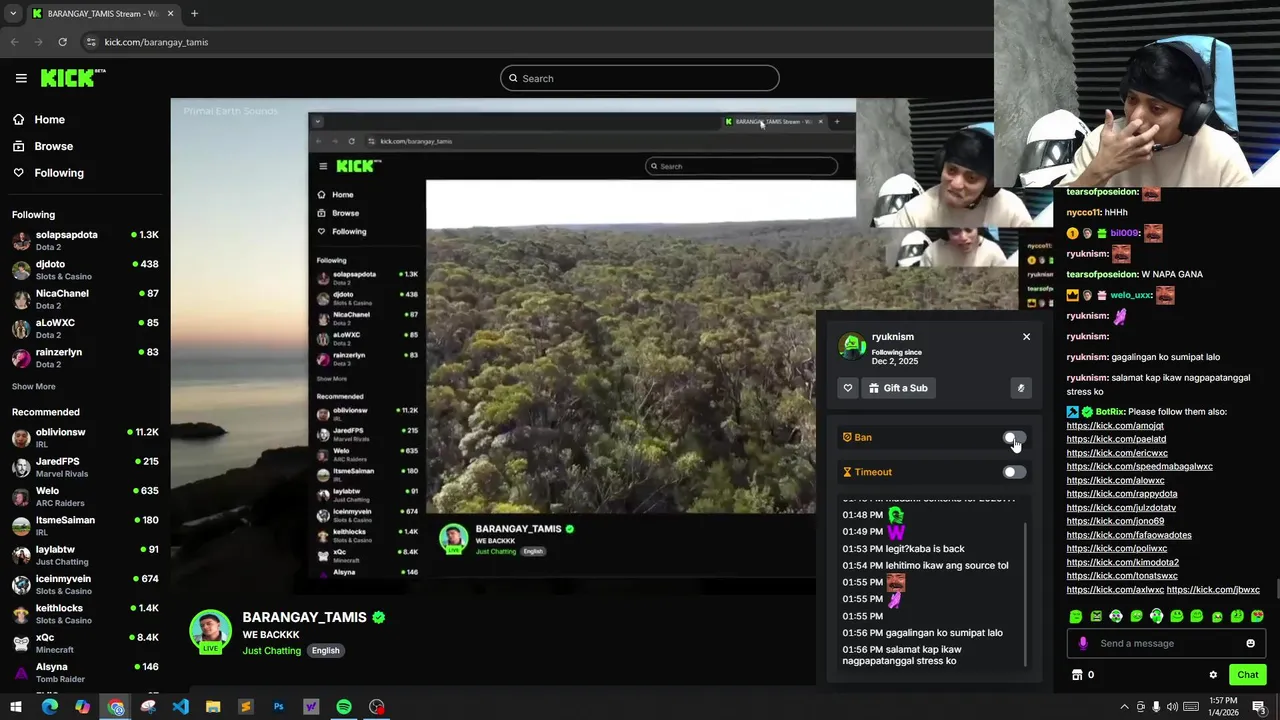Open Visual Studio Code from taskbar
This screenshot has width=1280, height=720.
point(180,707)
